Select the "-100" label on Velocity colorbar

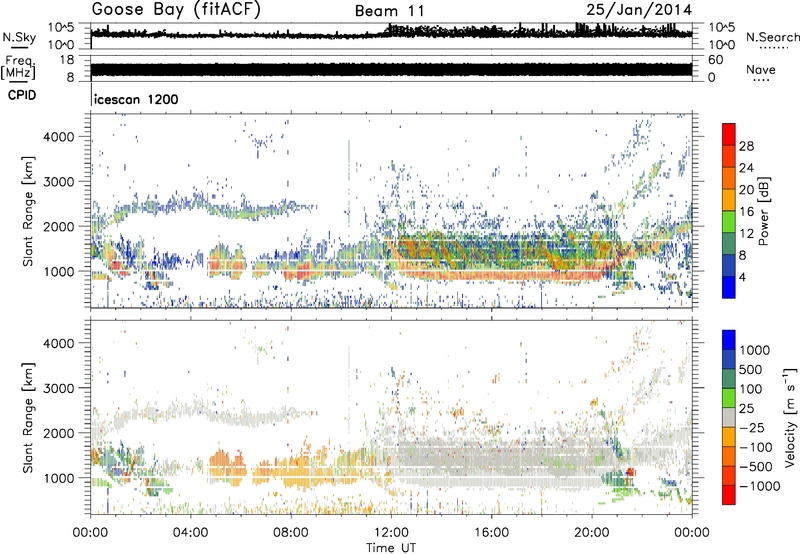pyautogui.click(x=756, y=447)
